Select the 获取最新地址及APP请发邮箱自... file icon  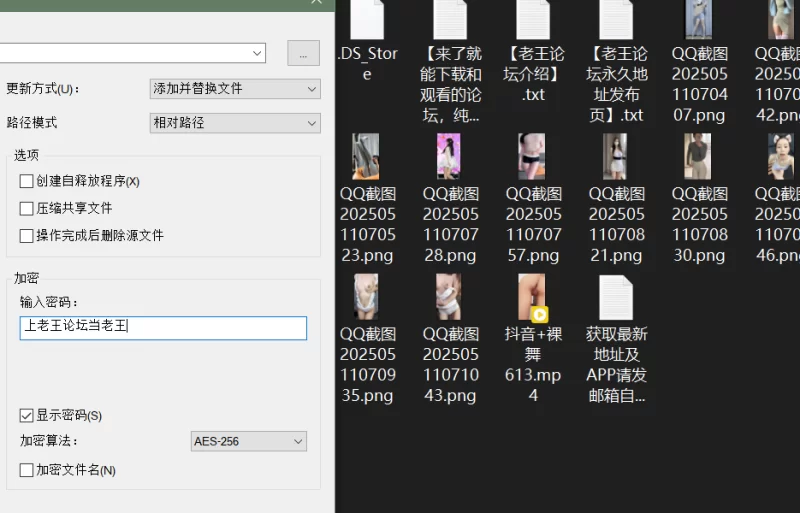616,298
